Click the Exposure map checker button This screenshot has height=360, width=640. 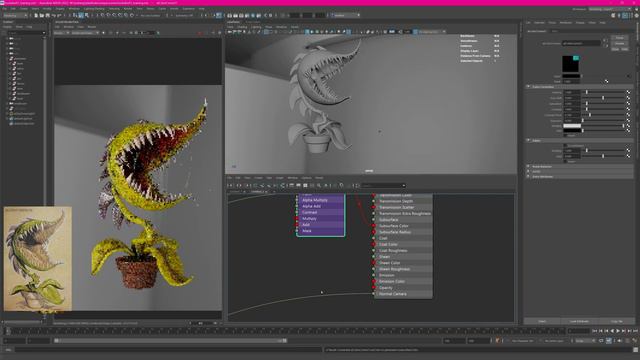click(x=629, y=120)
